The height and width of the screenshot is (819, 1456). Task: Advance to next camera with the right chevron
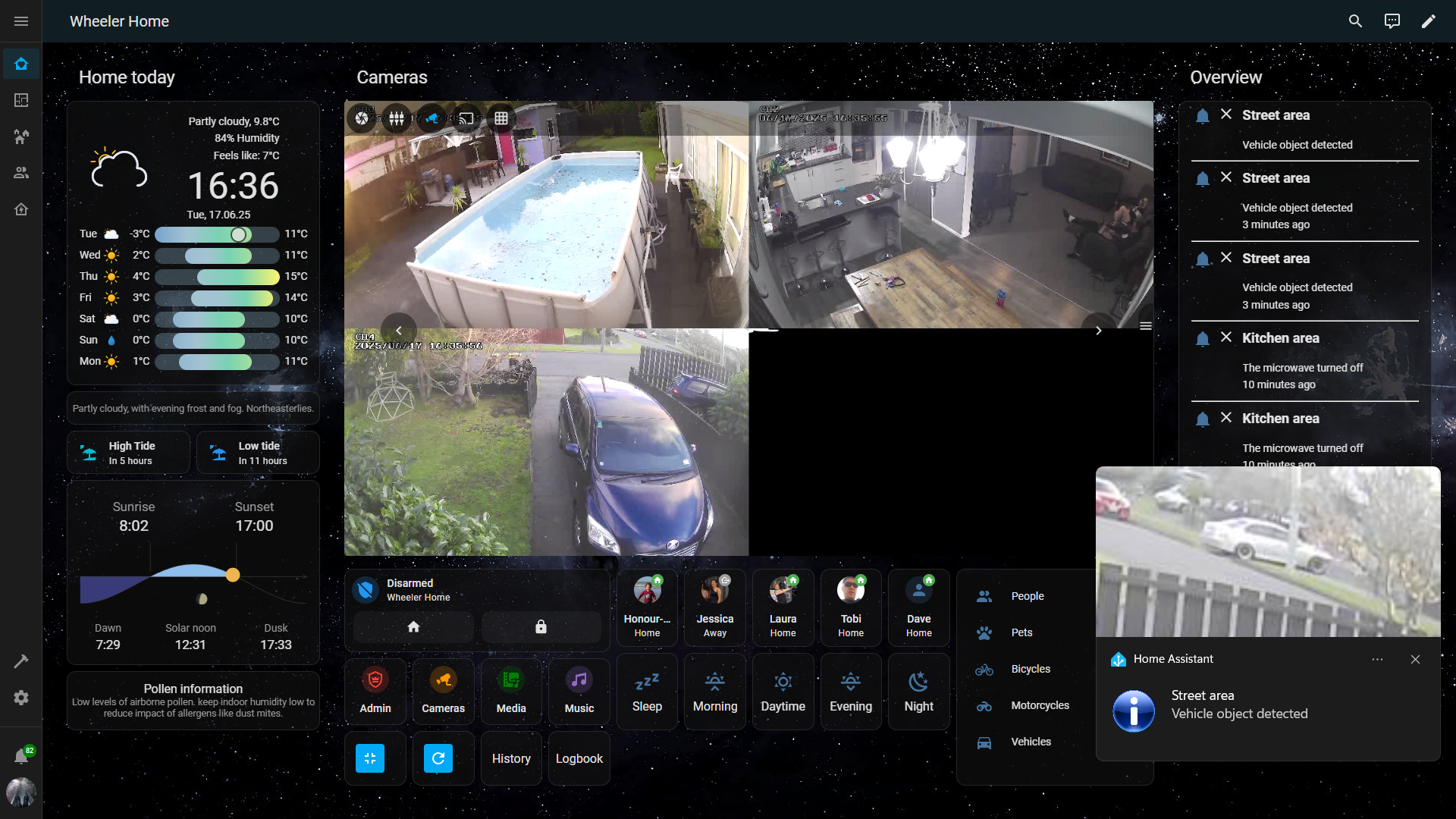pos(1098,331)
